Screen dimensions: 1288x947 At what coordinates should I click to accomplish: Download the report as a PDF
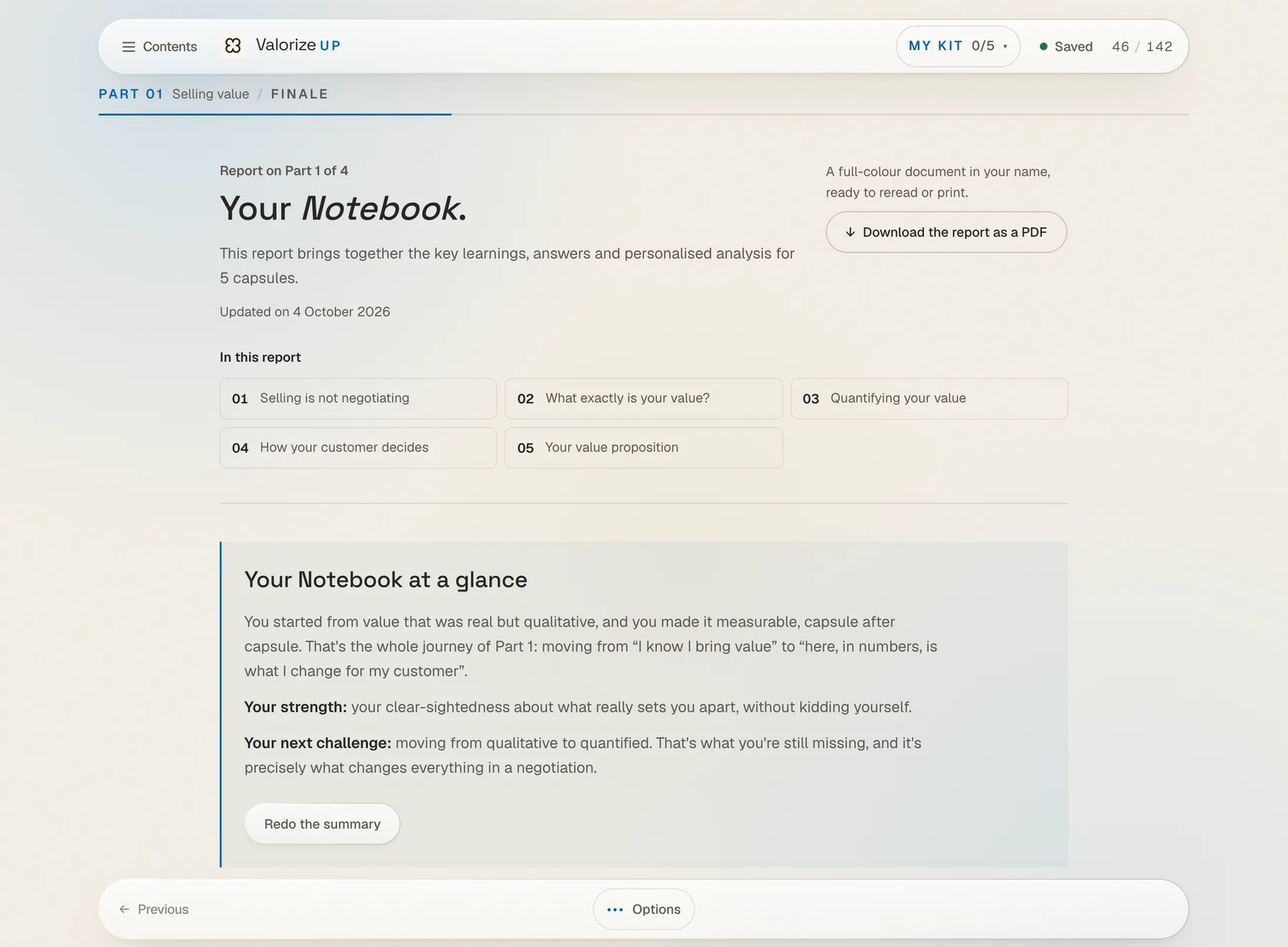[946, 232]
